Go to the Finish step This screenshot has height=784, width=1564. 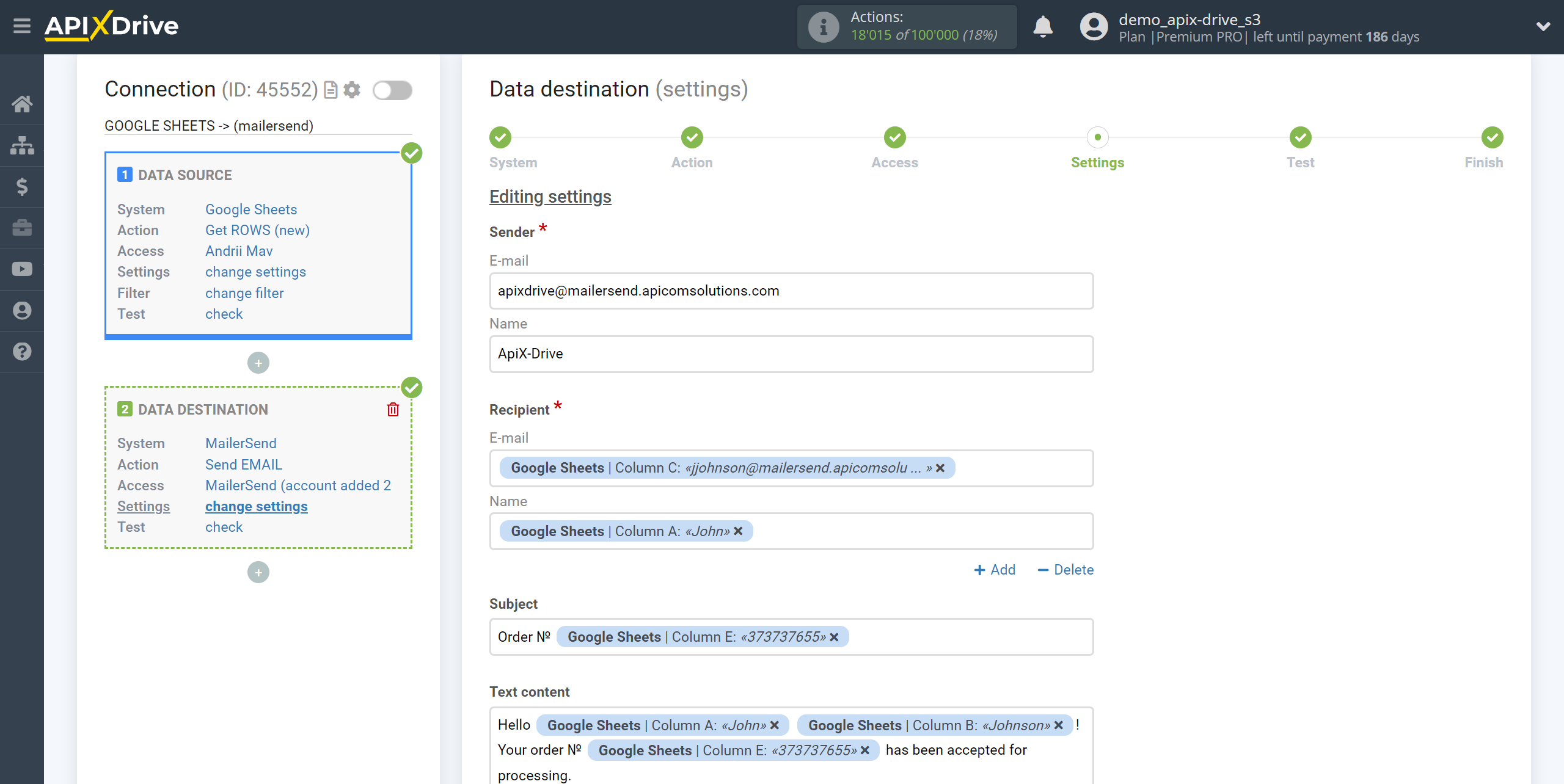click(1493, 138)
